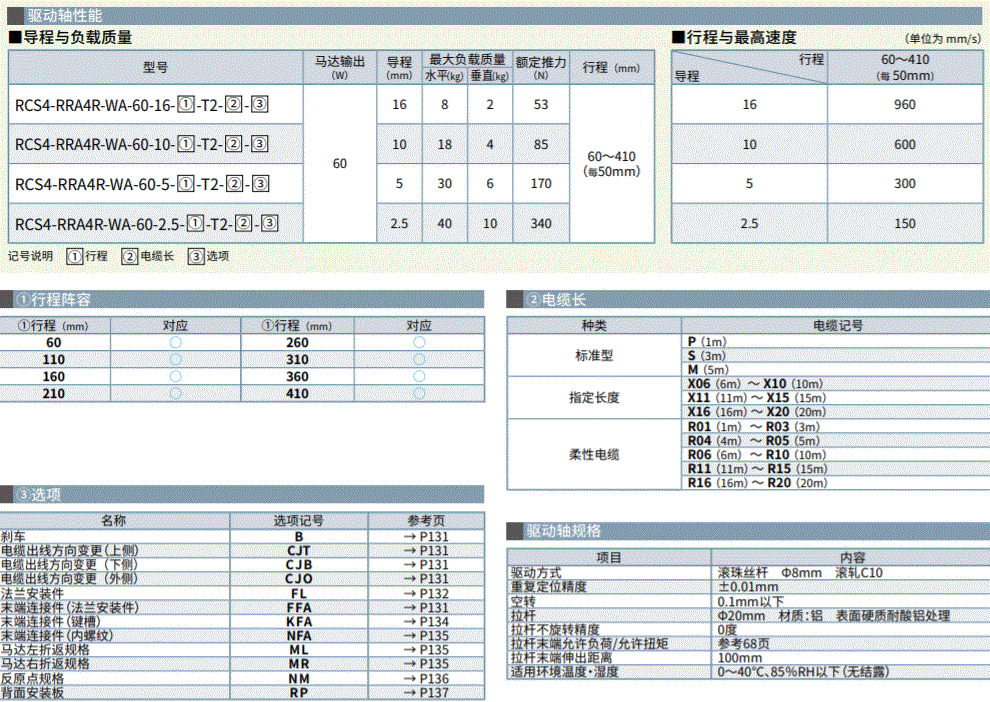Image resolution: width=990 pixels, height=702 pixels.
Task: Click the ③选项 legend item under 记号说明
Action: point(208,256)
